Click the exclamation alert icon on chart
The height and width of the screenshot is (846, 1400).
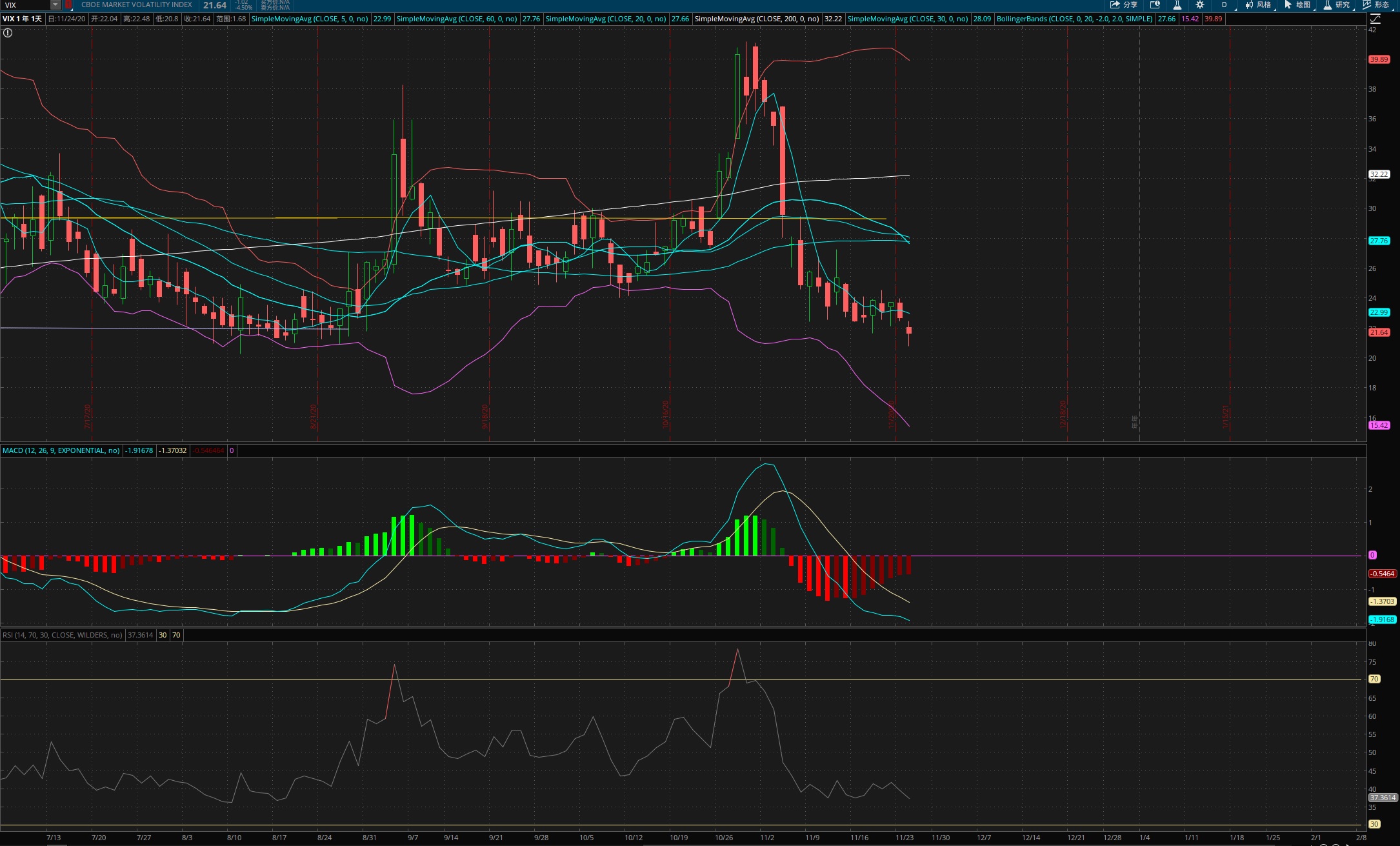tap(8, 32)
